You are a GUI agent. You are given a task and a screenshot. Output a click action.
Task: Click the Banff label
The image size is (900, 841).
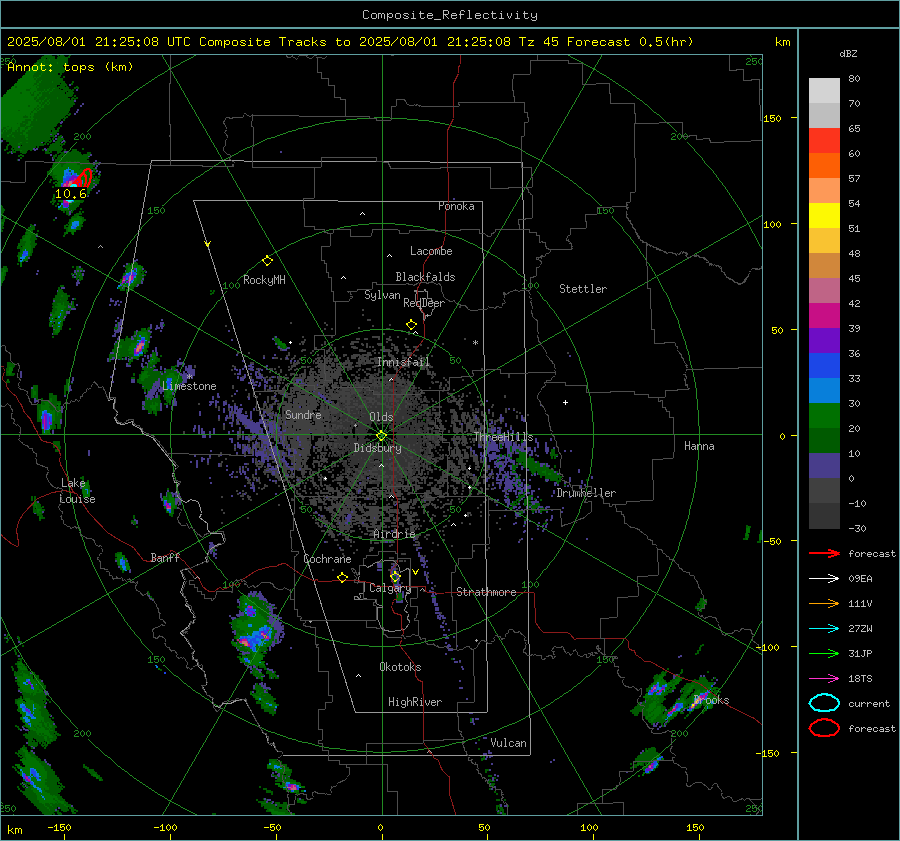tap(165, 557)
